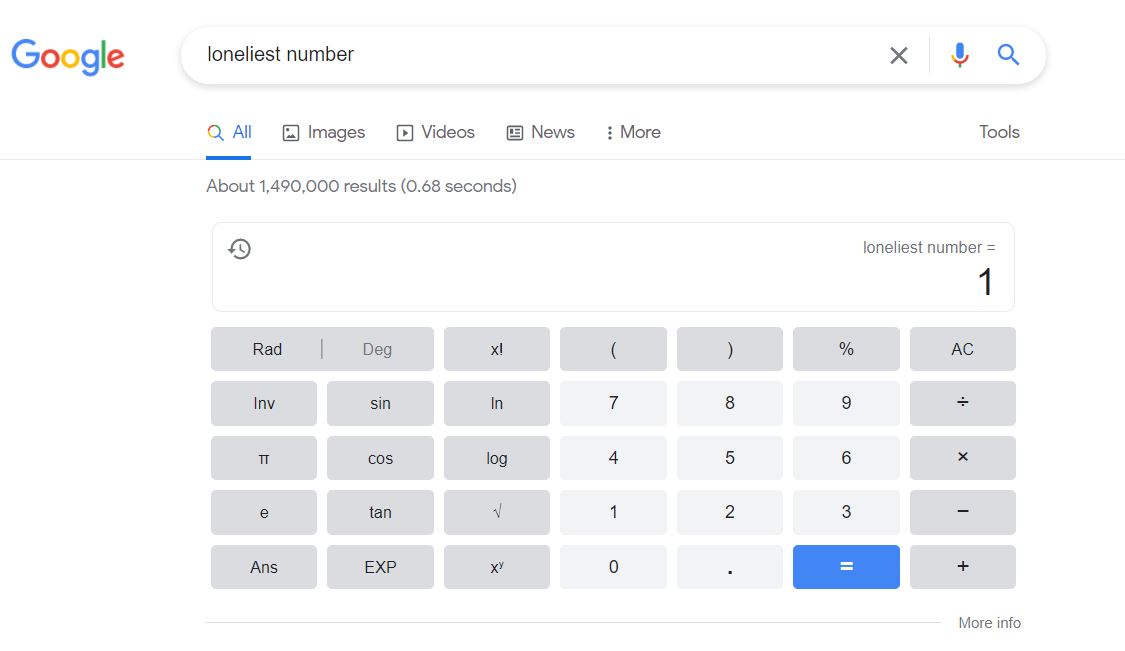
Task: Click the number 4 key
Action: 613,458
